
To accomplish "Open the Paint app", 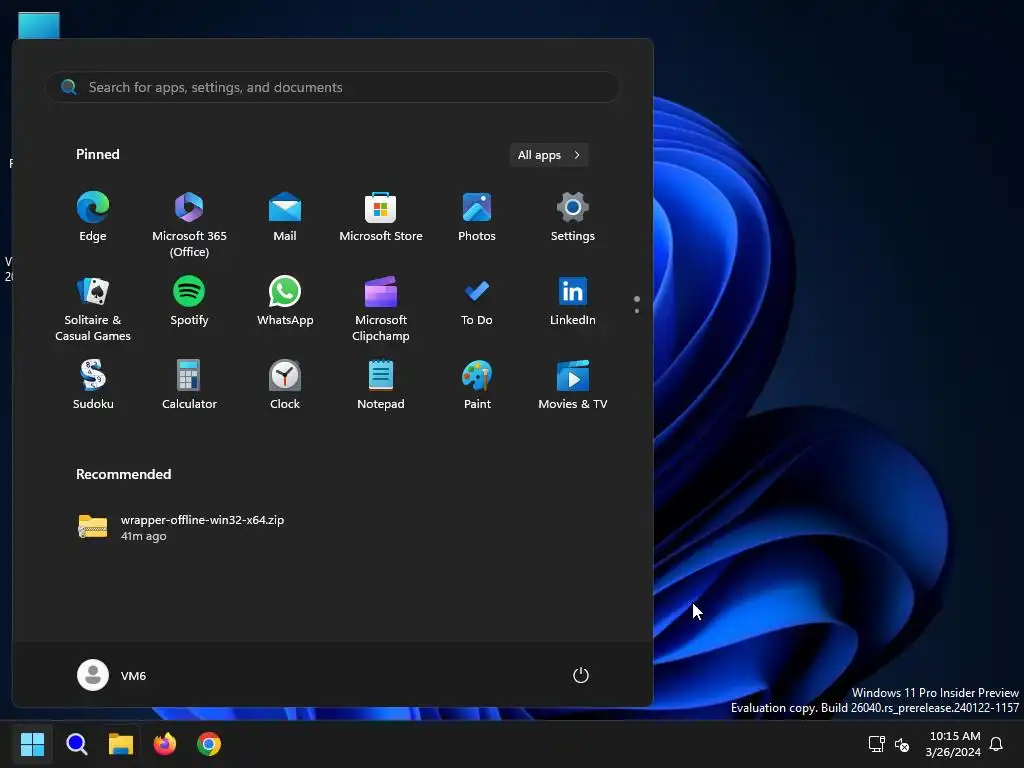I will tap(477, 385).
